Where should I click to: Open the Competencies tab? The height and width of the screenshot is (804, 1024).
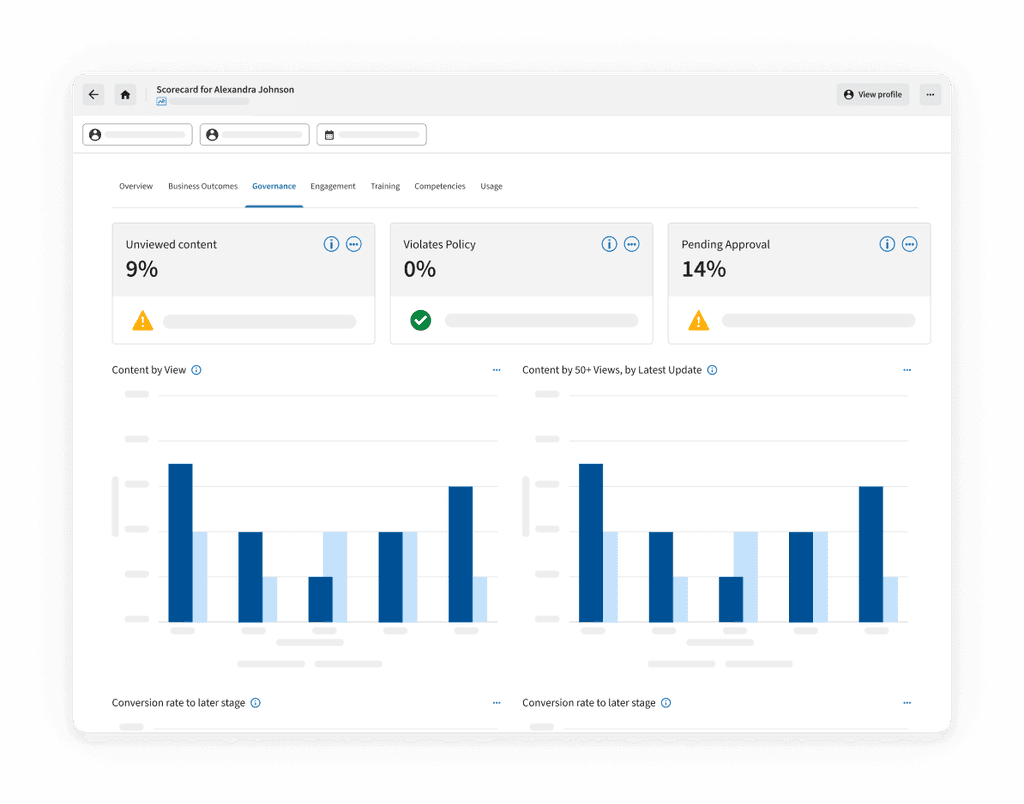[x=440, y=186]
